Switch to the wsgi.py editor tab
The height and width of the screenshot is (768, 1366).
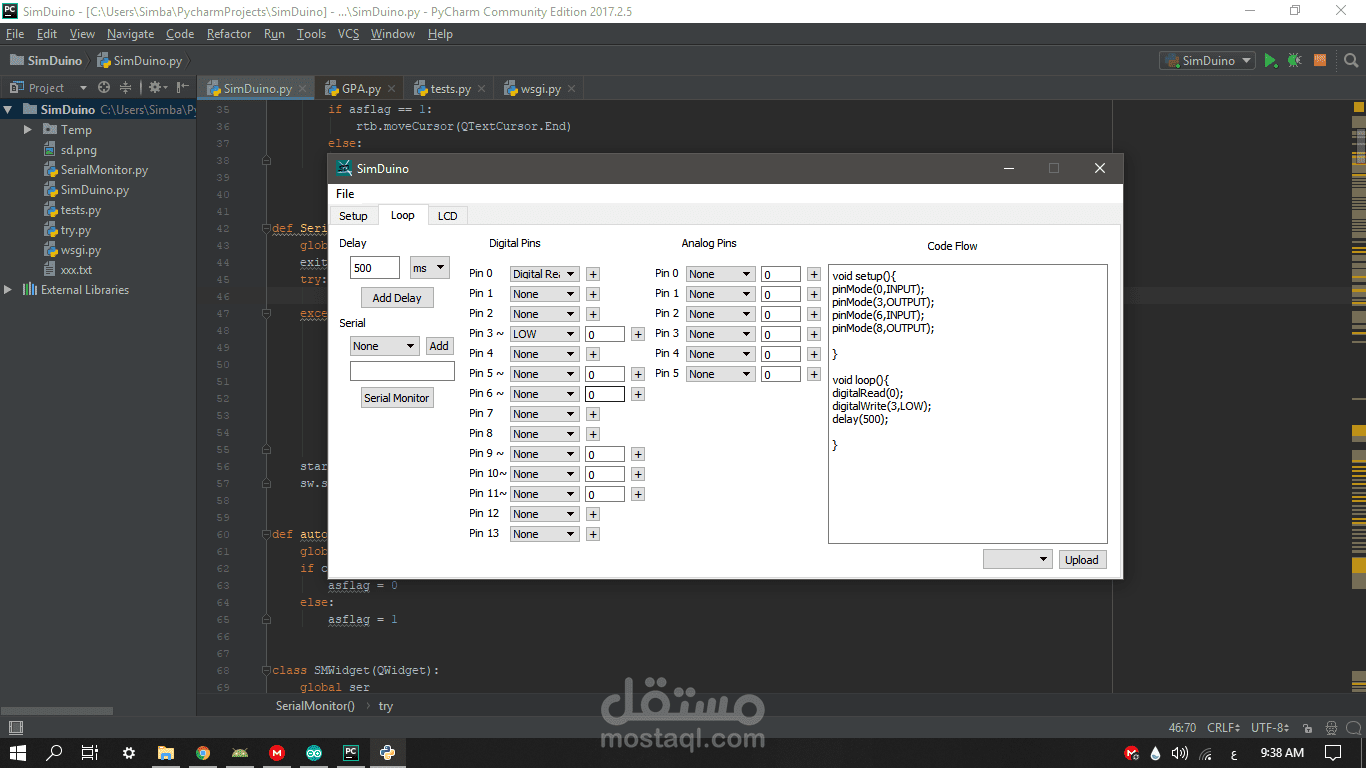click(x=540, y=89)
